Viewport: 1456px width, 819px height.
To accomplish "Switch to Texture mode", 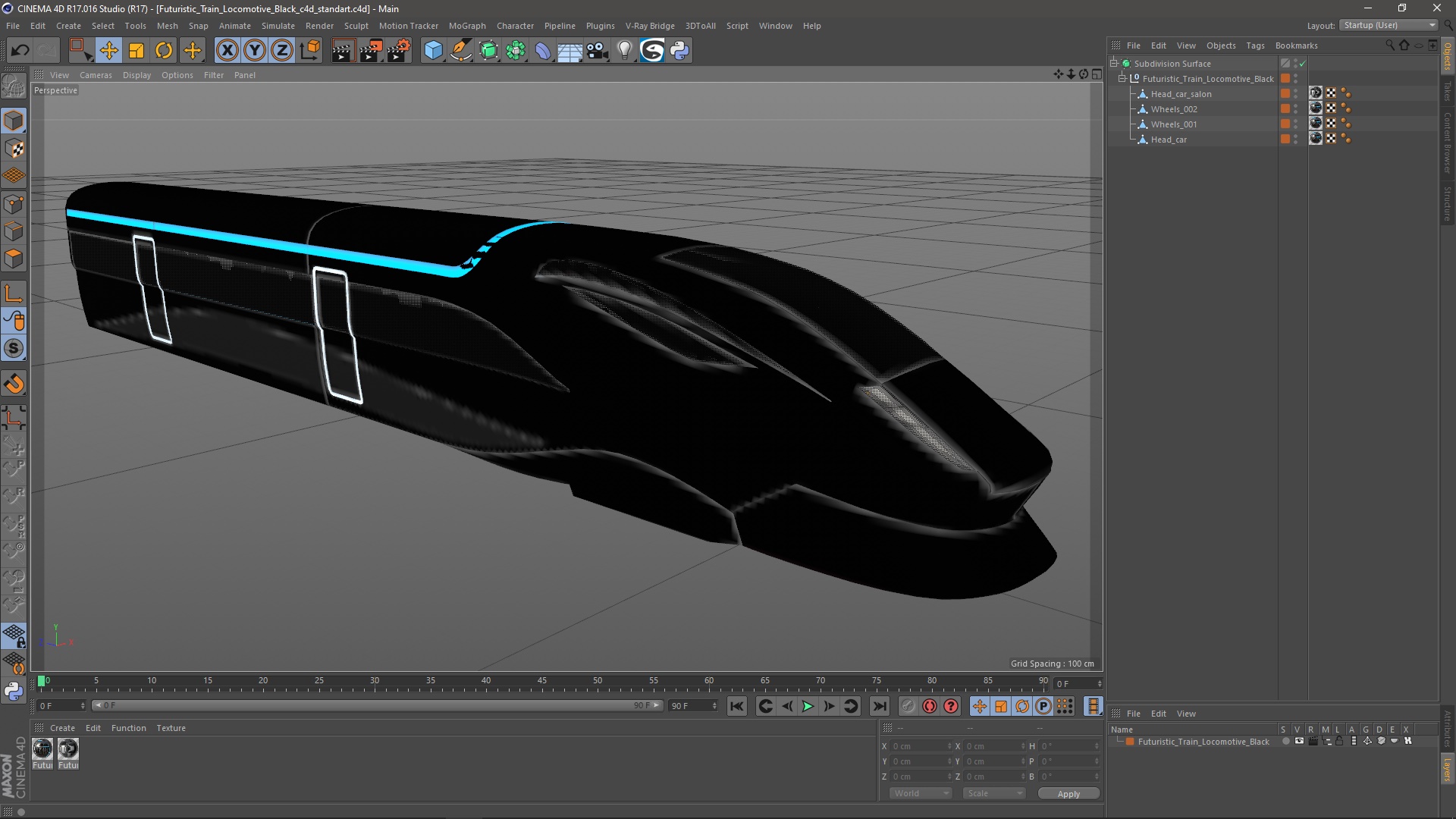I will point(14,149).
